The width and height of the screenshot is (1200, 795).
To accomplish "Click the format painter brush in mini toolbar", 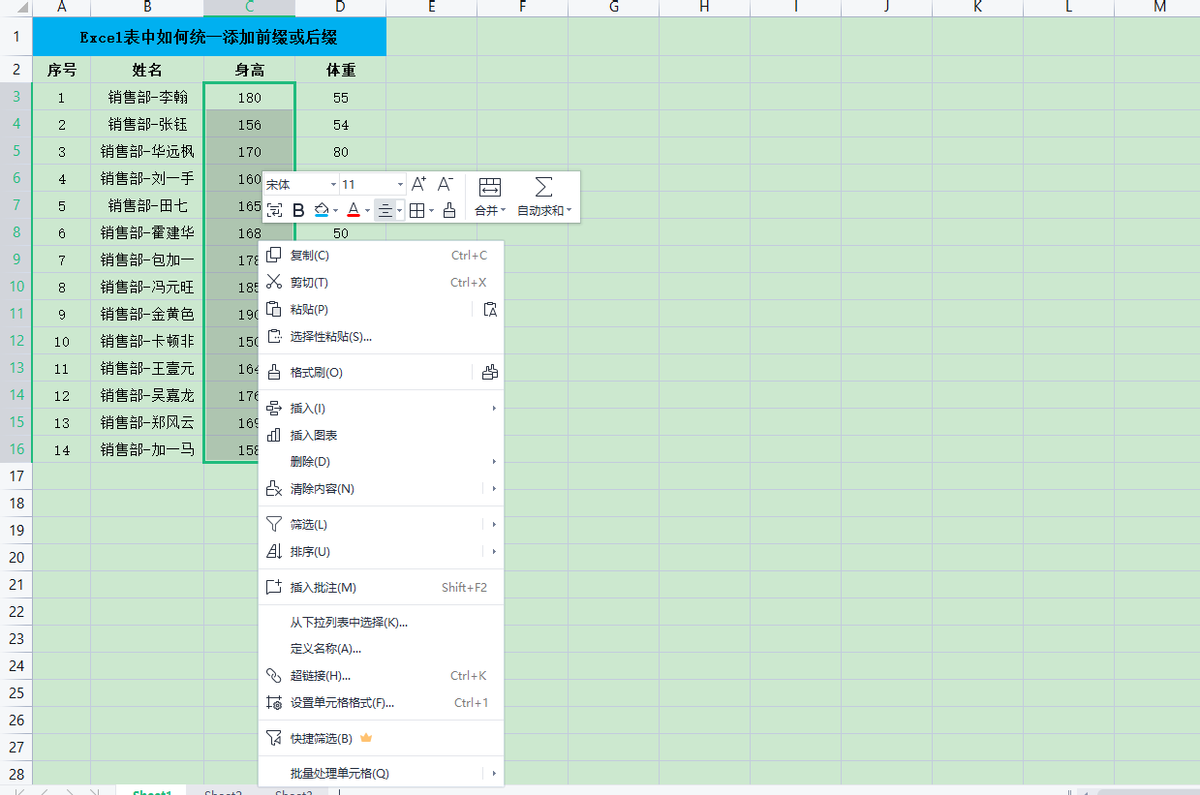I will coord(450,210).
